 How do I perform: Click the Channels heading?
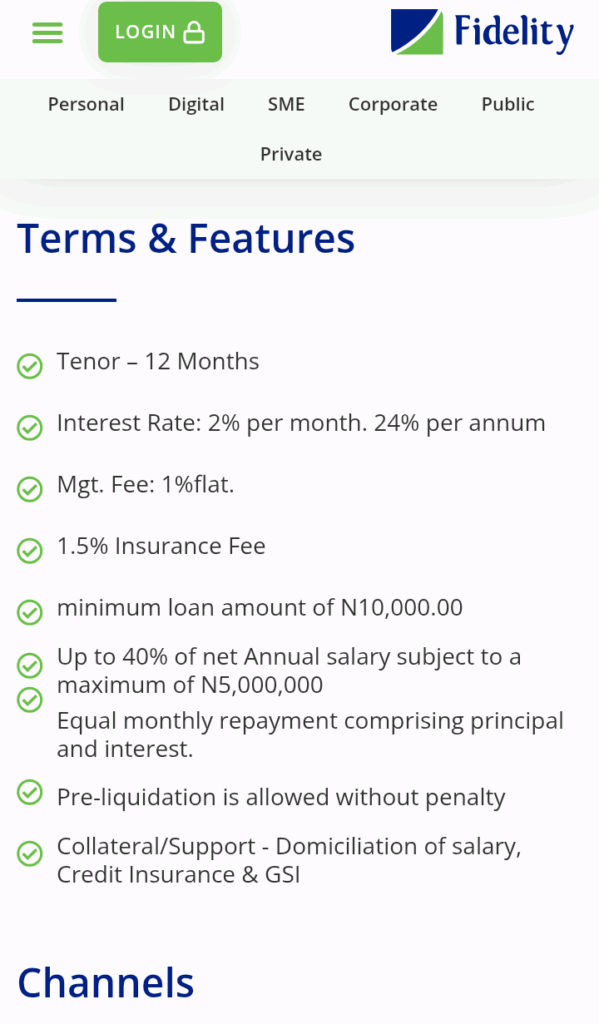click(105, 982)
